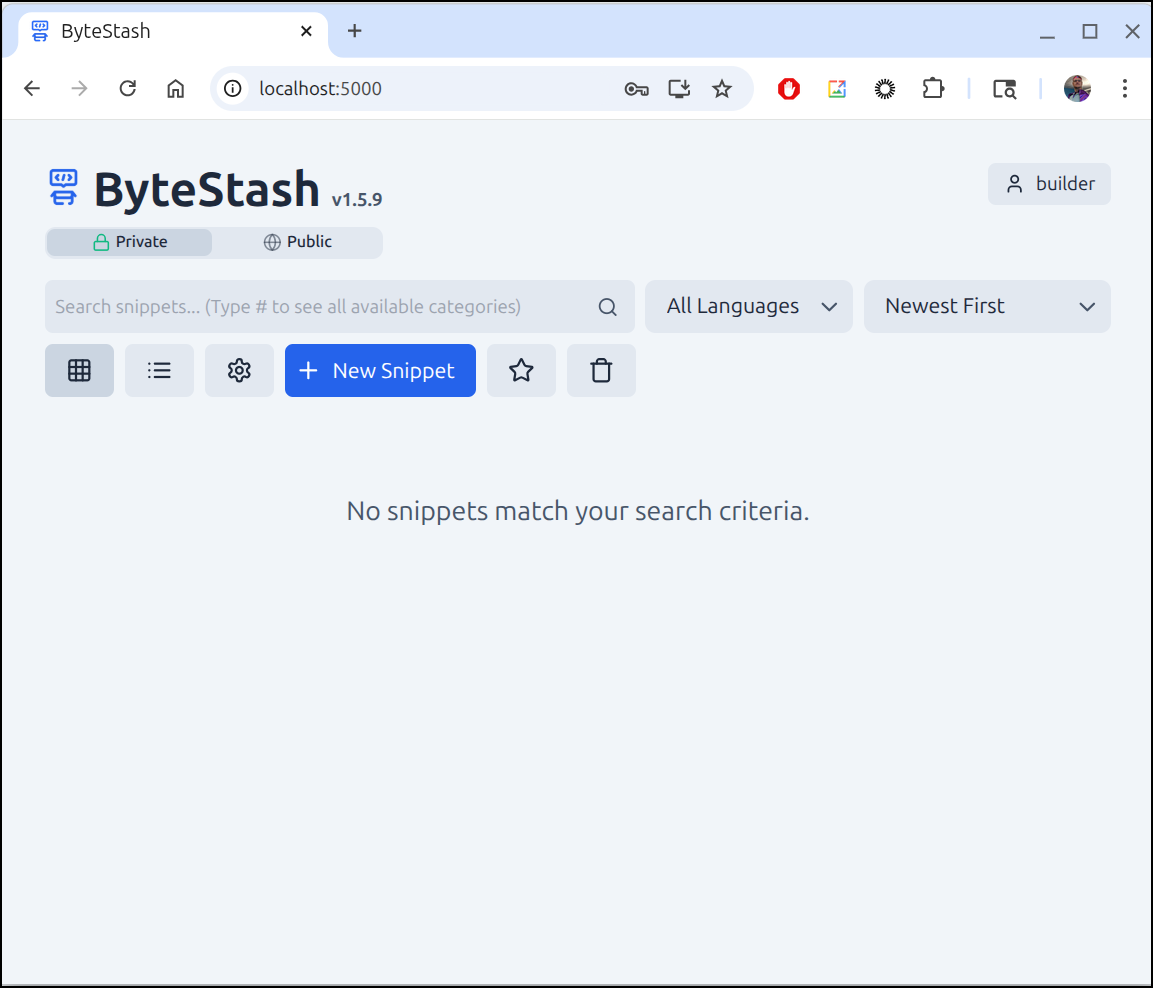Expand the All Languages dropdown
The image size is (1153, 988).
click(749, 307)
